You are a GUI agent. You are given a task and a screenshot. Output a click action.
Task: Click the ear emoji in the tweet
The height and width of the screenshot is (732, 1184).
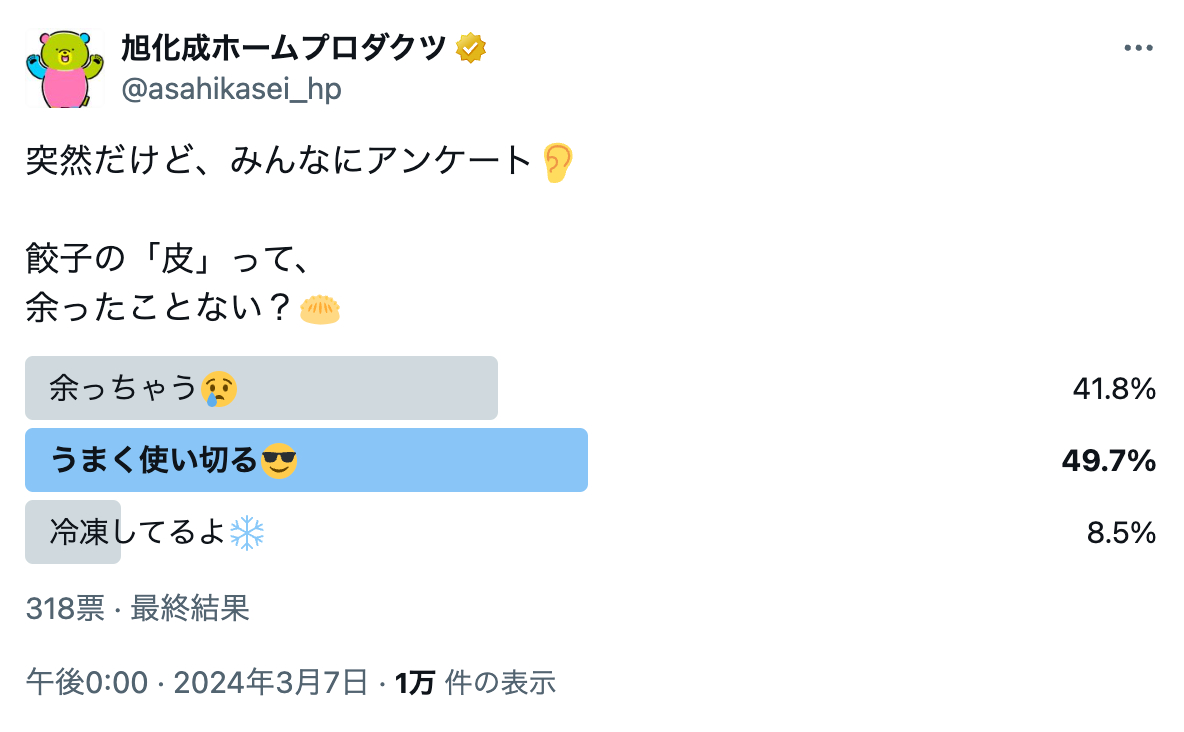point(557,162)
